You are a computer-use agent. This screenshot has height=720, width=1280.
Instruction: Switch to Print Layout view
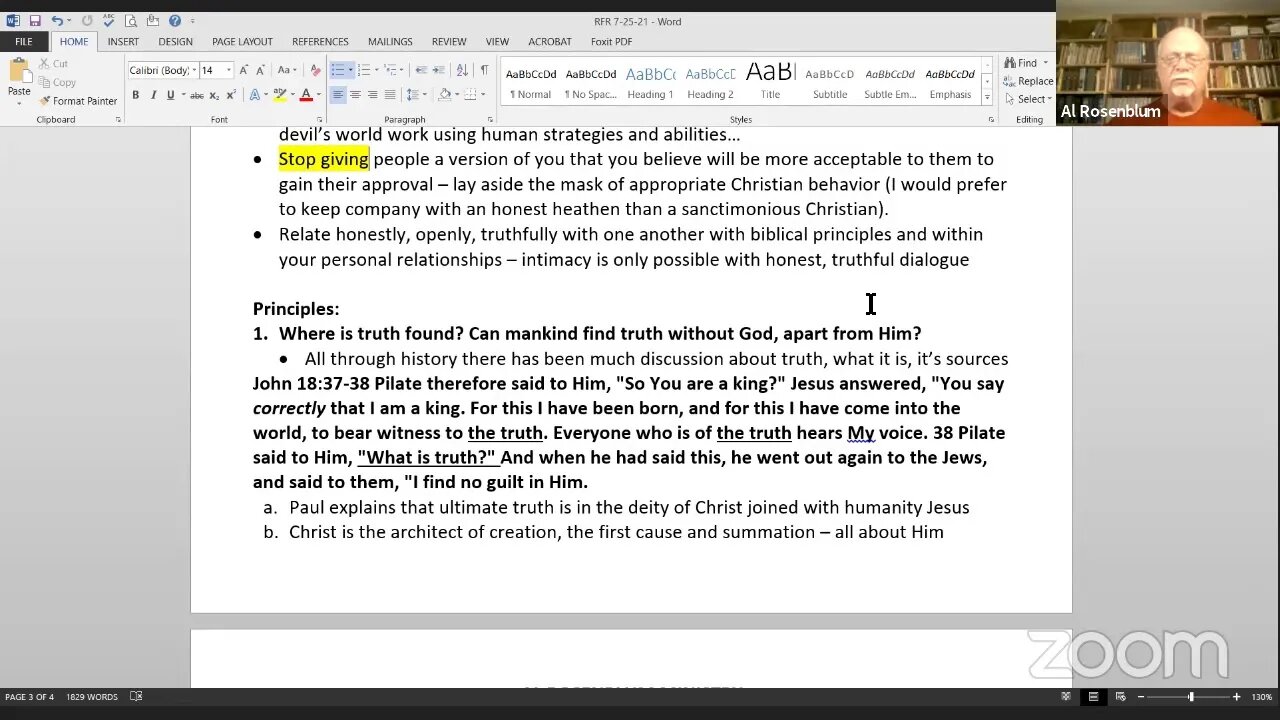point(1093,697)
